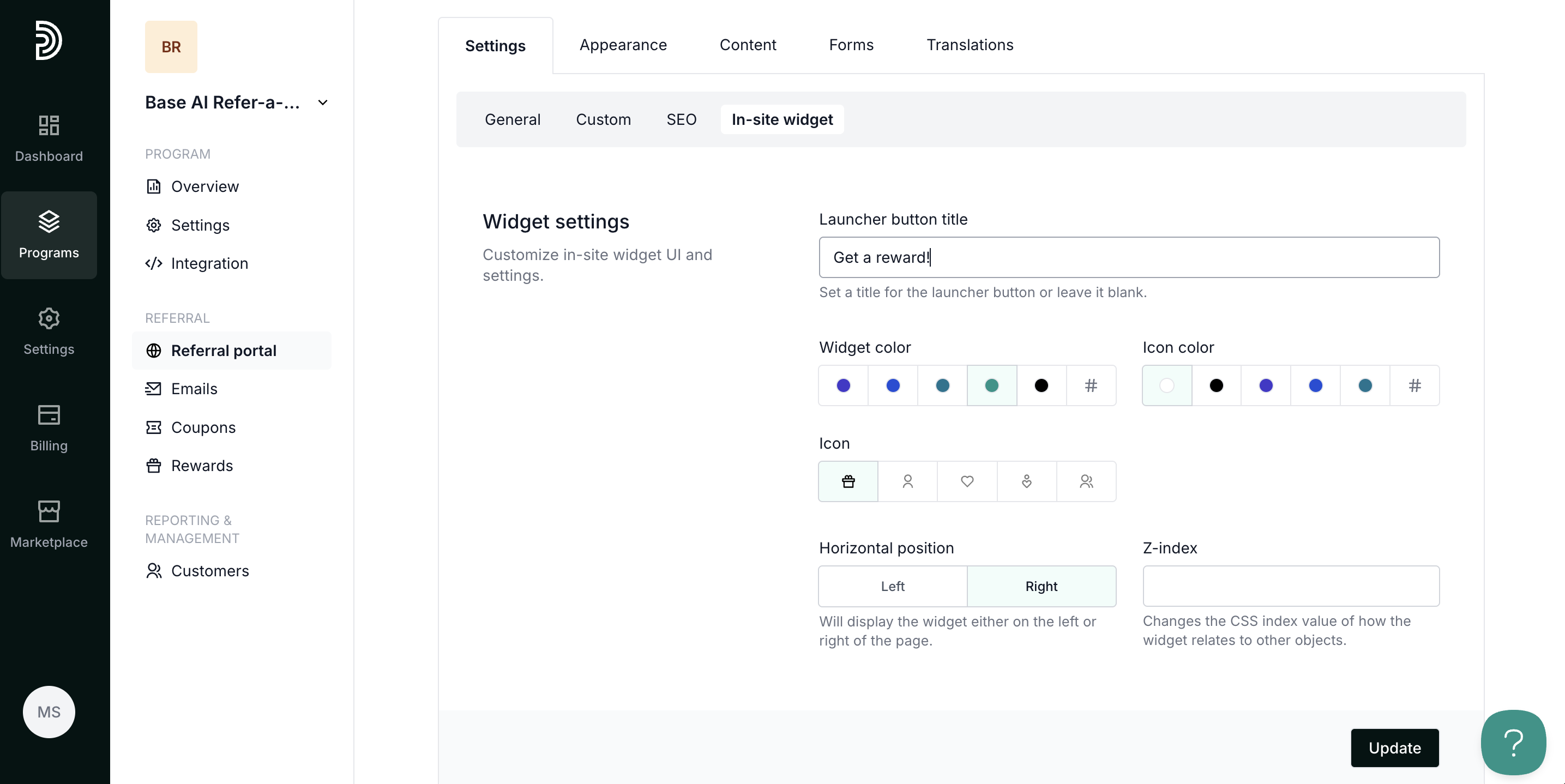Select black as the icon color
This screenshot has width=1565, height=784.
click(1215, 385)
